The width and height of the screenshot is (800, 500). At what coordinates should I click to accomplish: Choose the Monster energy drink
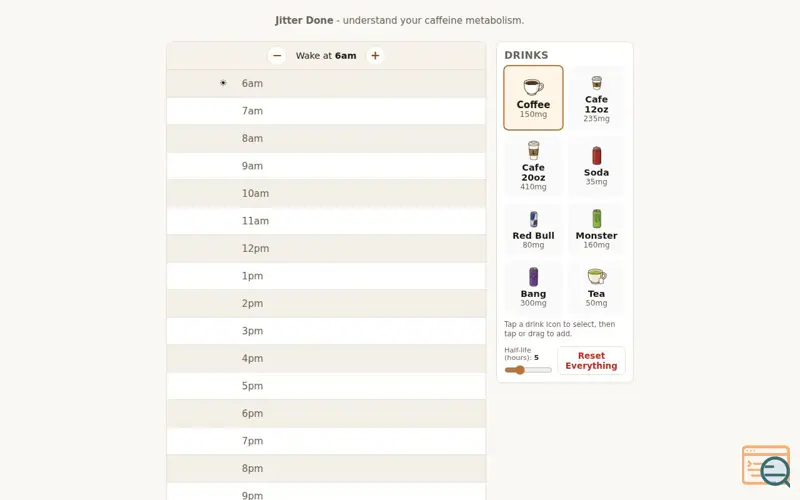(x=596, y=229)
